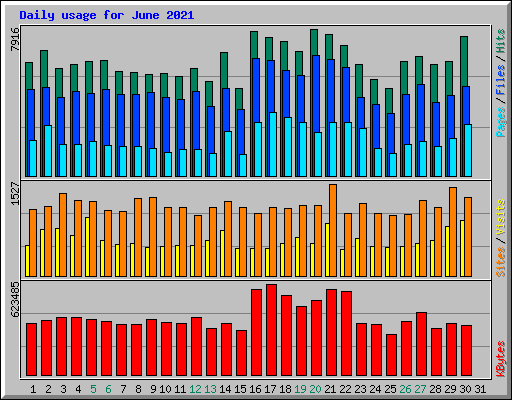Screen dimensions: 512x400
Task: Click the 7916 axis maximum value
Action: (15, 39)
